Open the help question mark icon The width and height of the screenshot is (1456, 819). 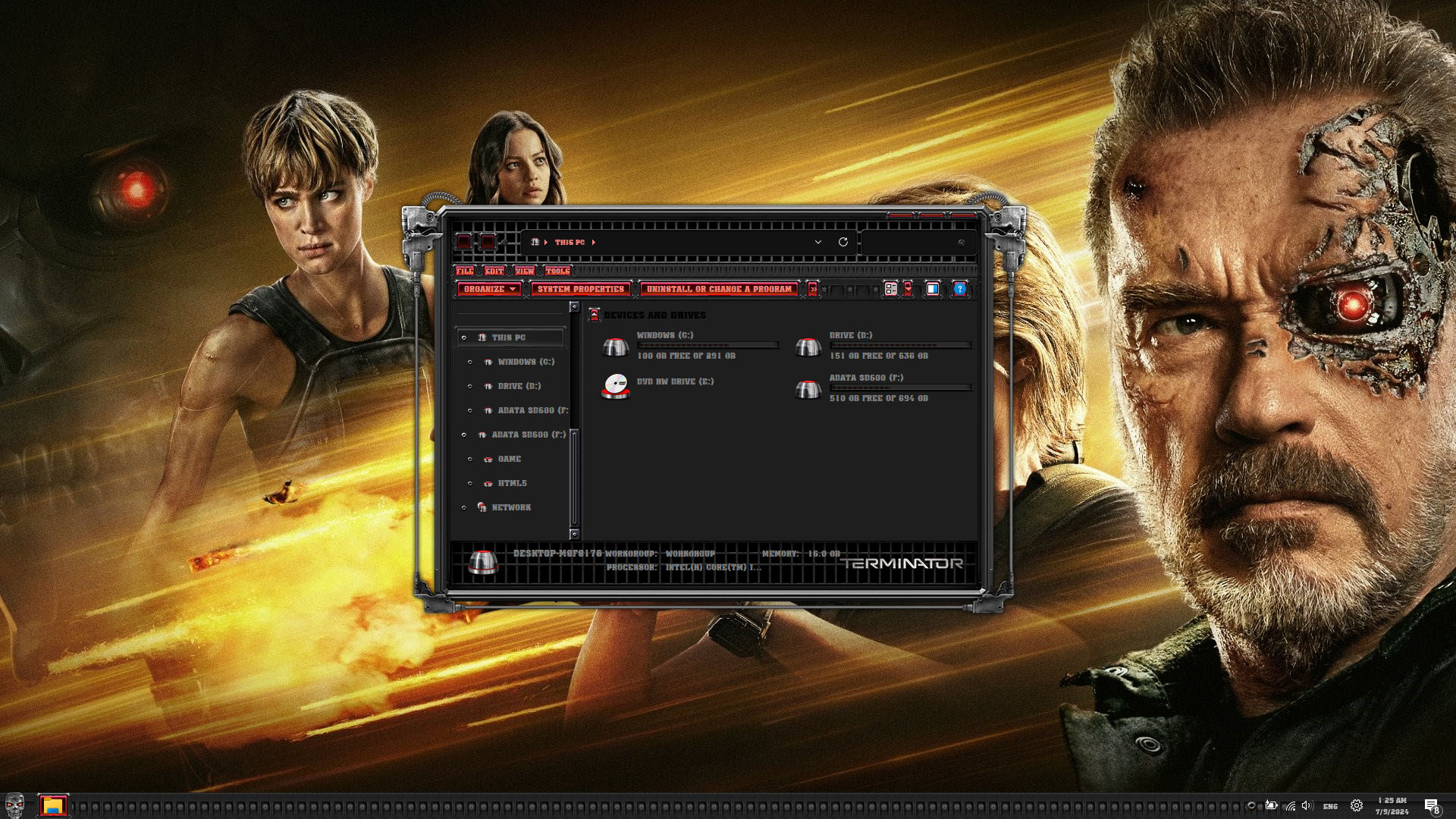[x=959, y=289]
